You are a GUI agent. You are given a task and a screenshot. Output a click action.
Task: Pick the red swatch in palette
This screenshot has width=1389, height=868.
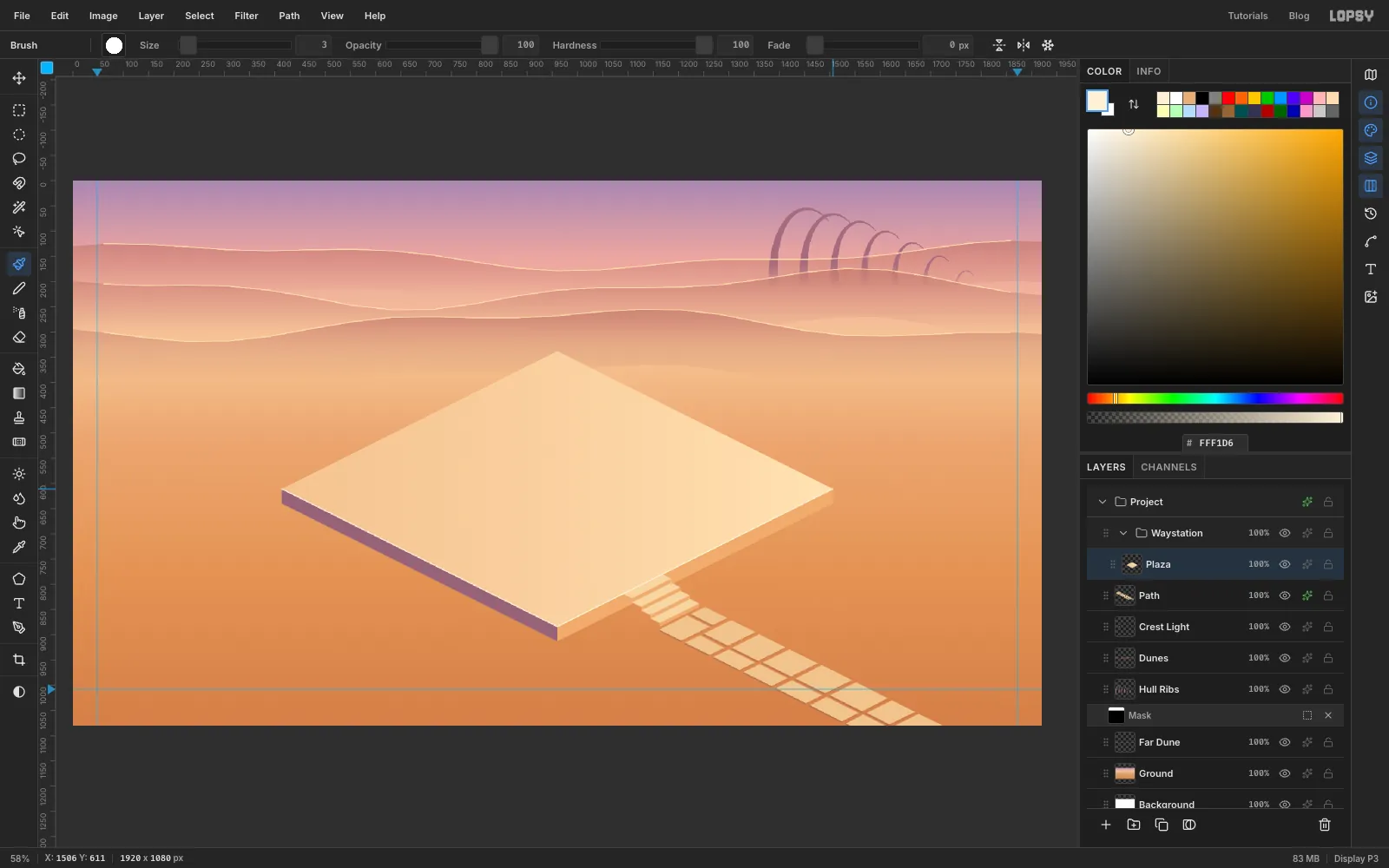click(x=1228, y=98)
